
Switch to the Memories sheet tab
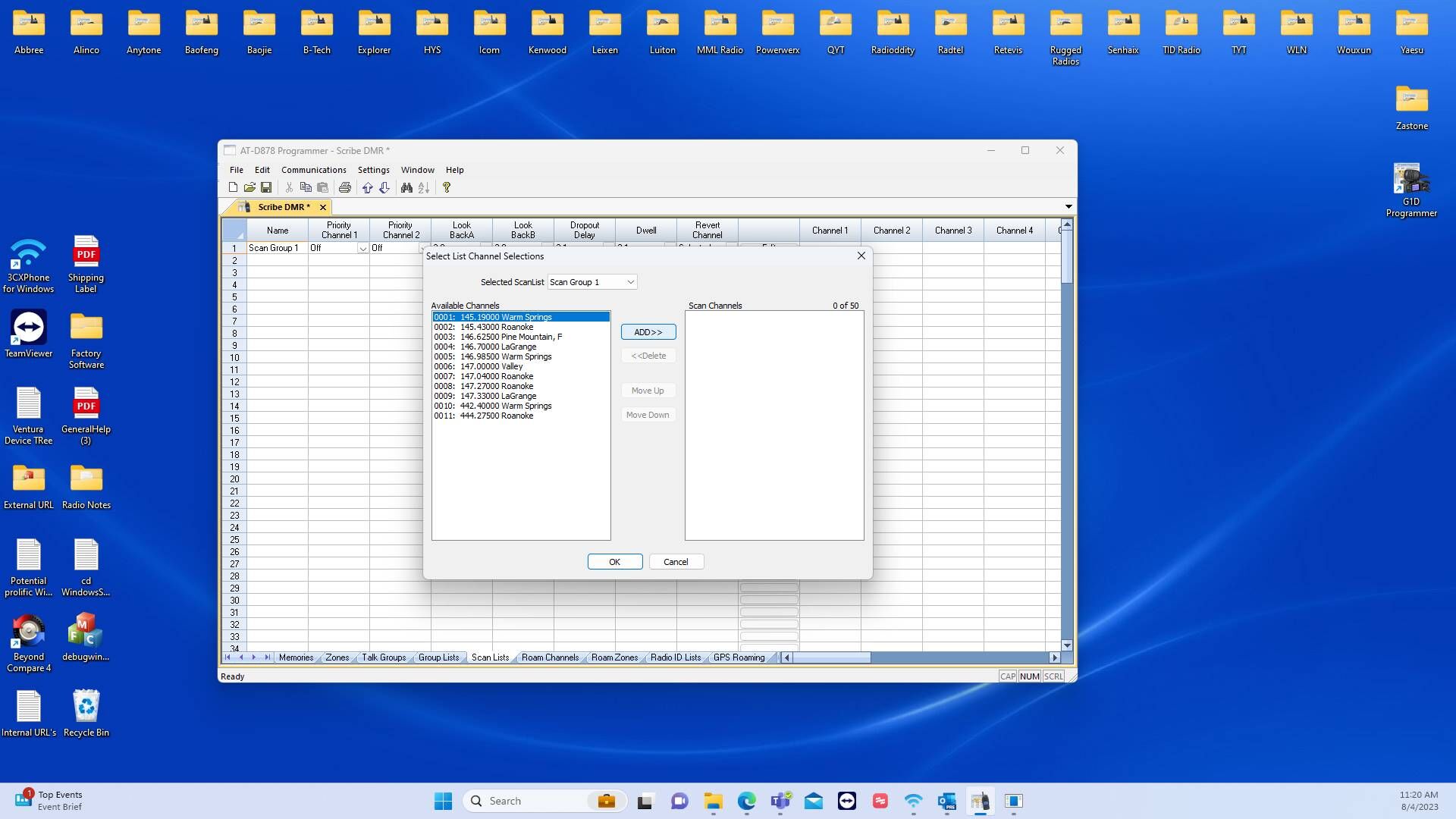pyautogui.click(x=296, y=657)
